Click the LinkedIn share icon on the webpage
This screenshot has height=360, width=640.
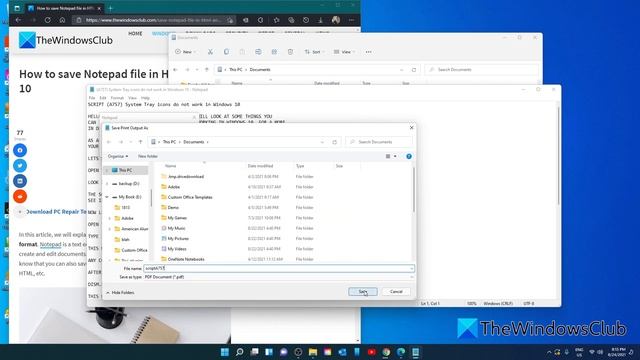(20, 181)
